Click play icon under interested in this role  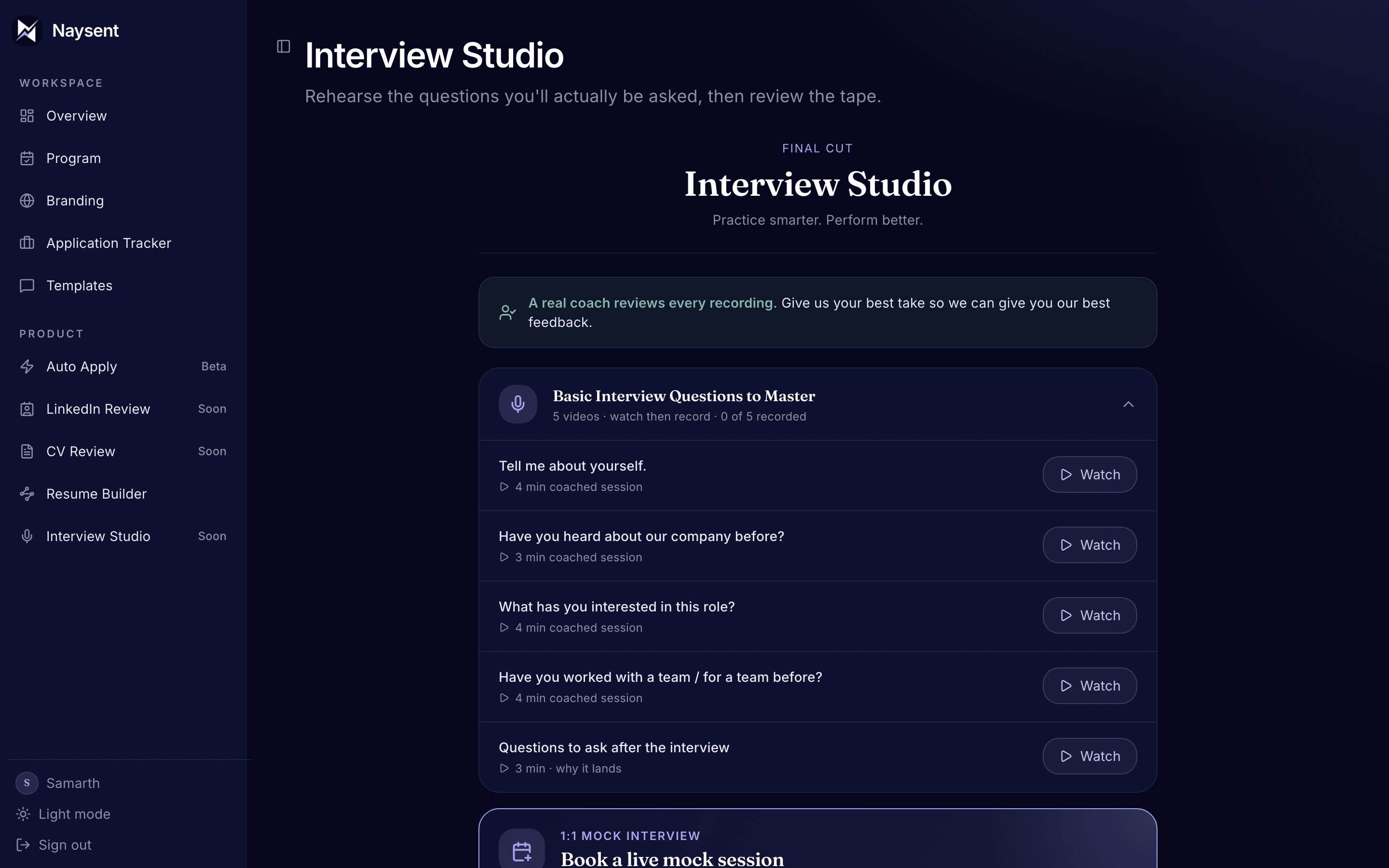coord(504,628)
